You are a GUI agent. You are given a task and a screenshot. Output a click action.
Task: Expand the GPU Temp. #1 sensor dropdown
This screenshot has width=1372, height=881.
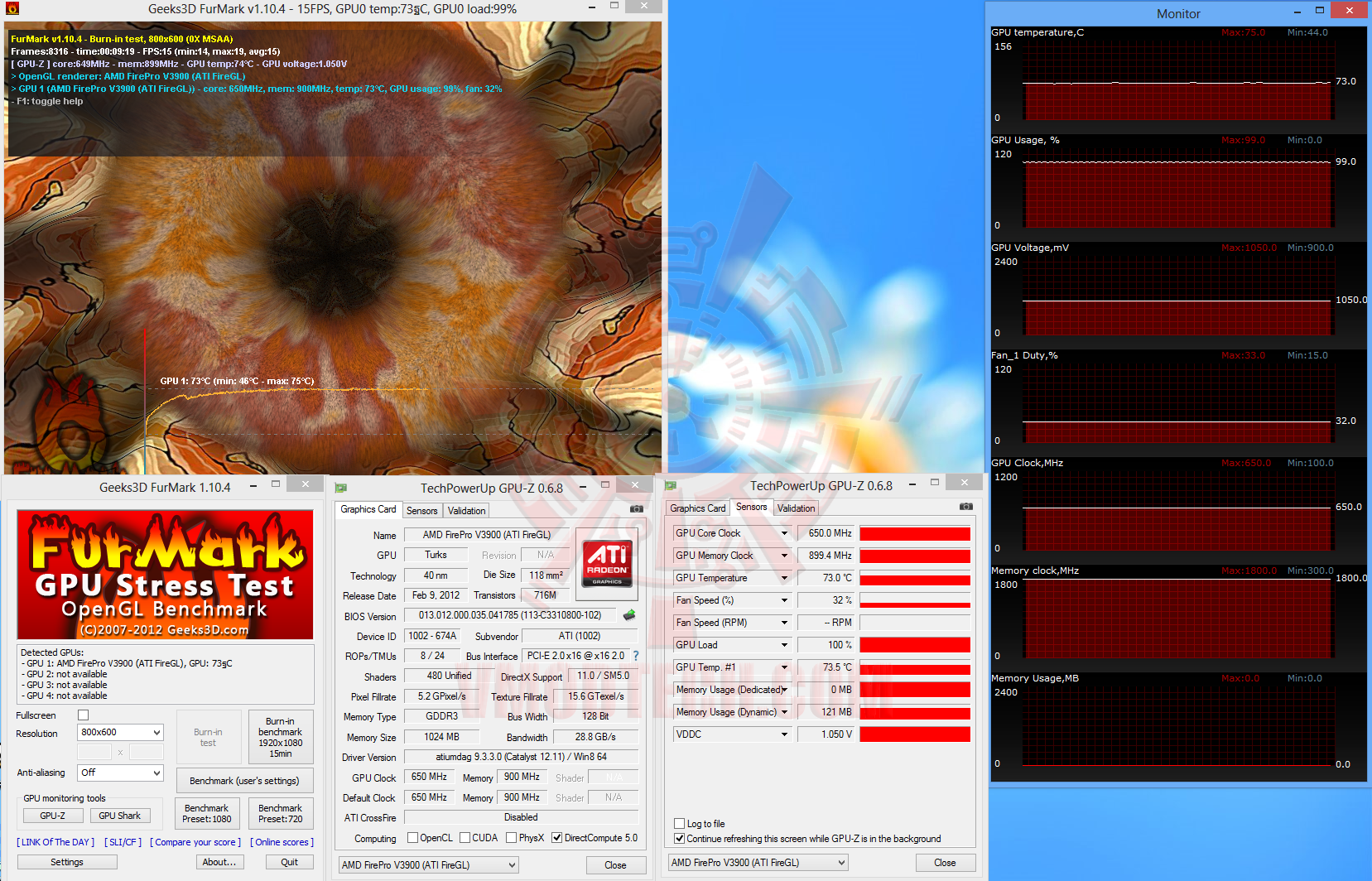[x=784, y=667]
